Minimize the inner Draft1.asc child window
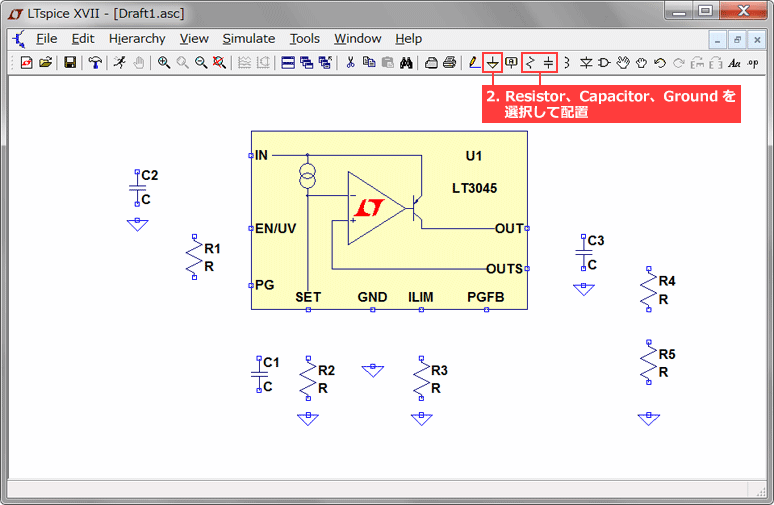Image resolution: width=774 pixels, height=505 pixels. 718,40
